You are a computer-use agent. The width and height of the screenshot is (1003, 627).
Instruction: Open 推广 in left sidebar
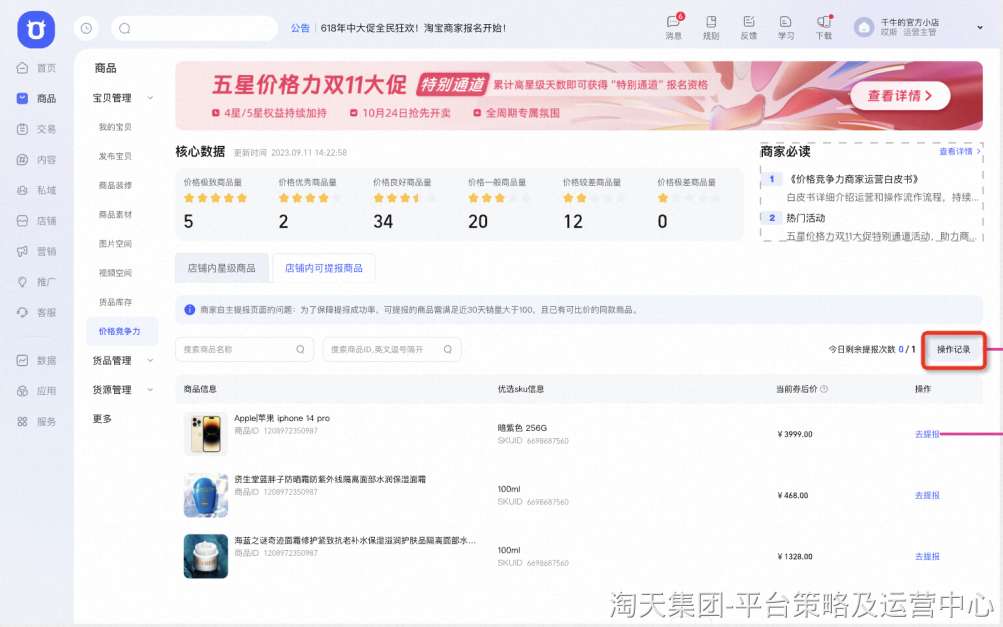click(37, 282)
